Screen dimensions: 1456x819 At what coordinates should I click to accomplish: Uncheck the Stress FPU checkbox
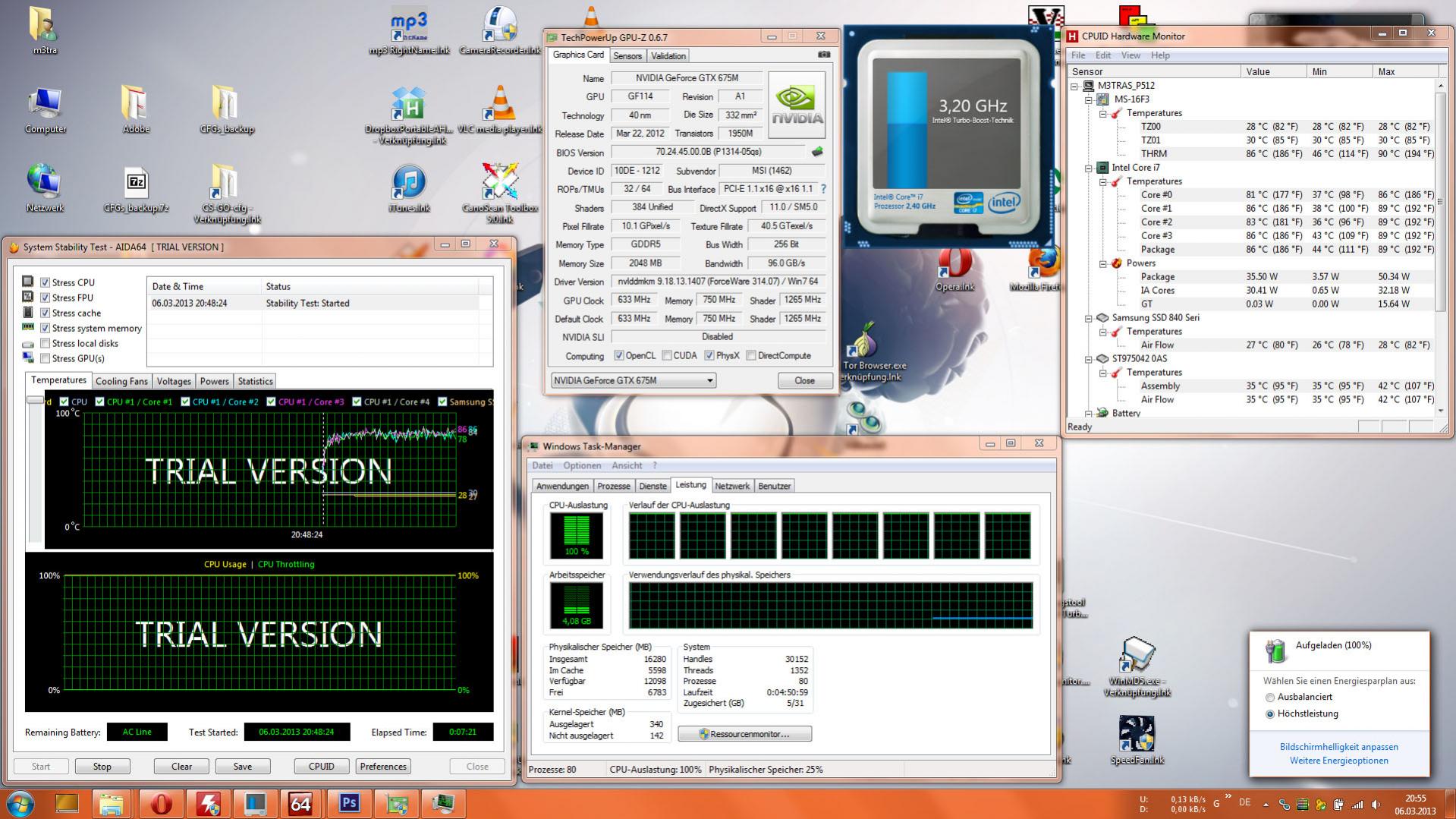click(46, 298)
